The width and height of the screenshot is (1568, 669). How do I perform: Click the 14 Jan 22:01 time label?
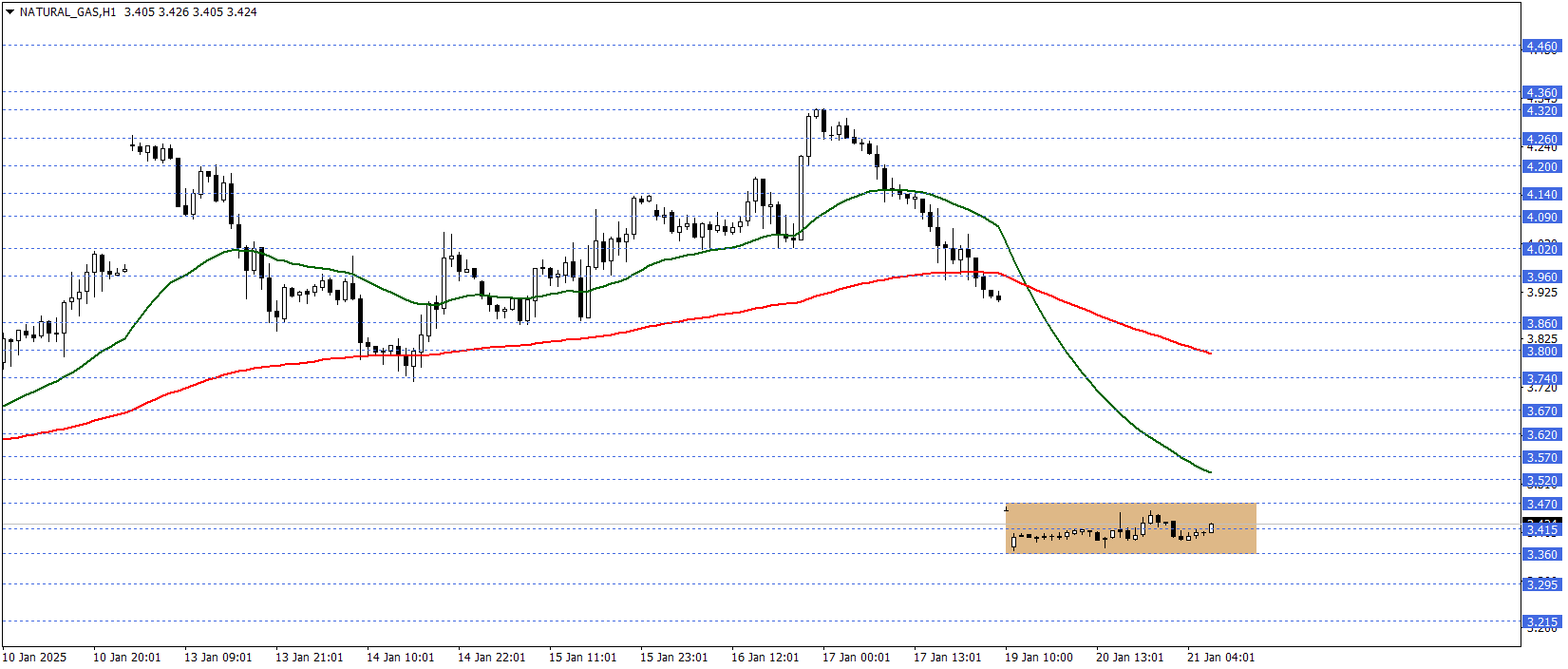pyautogui.click(x=491, y=658)
